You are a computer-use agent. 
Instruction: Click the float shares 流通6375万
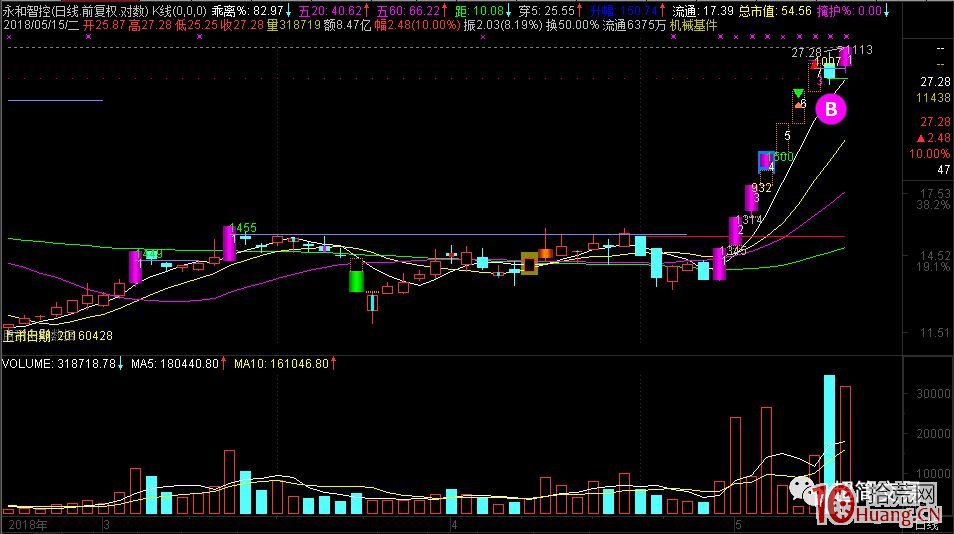click(x=634, y=26)
